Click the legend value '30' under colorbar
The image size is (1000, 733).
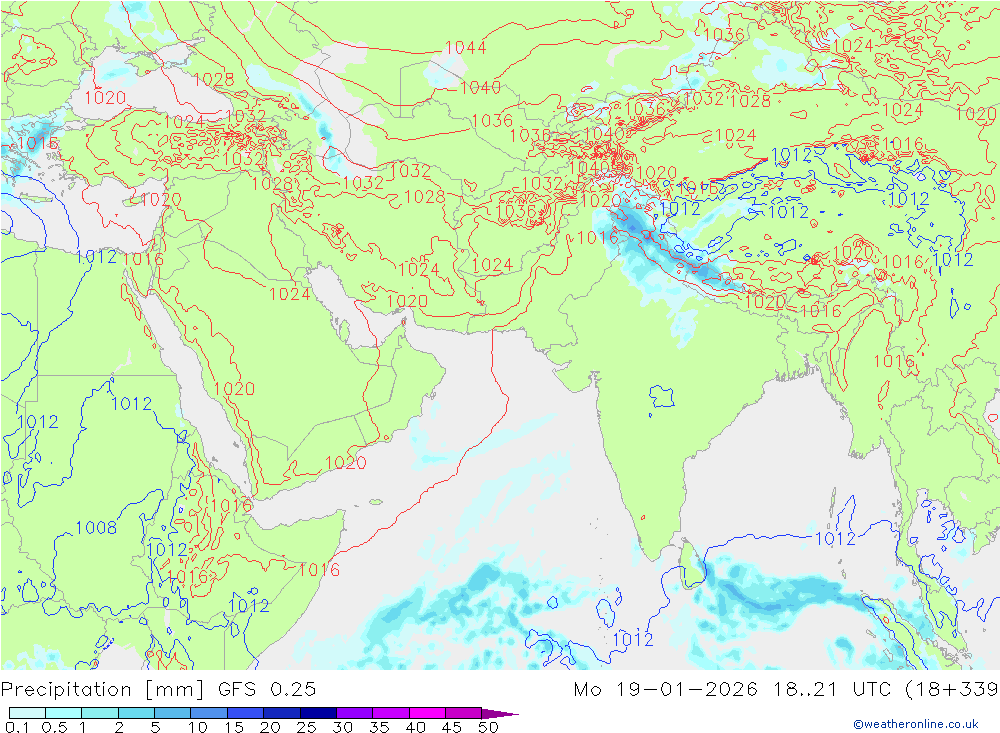click(x=343, y=727)
